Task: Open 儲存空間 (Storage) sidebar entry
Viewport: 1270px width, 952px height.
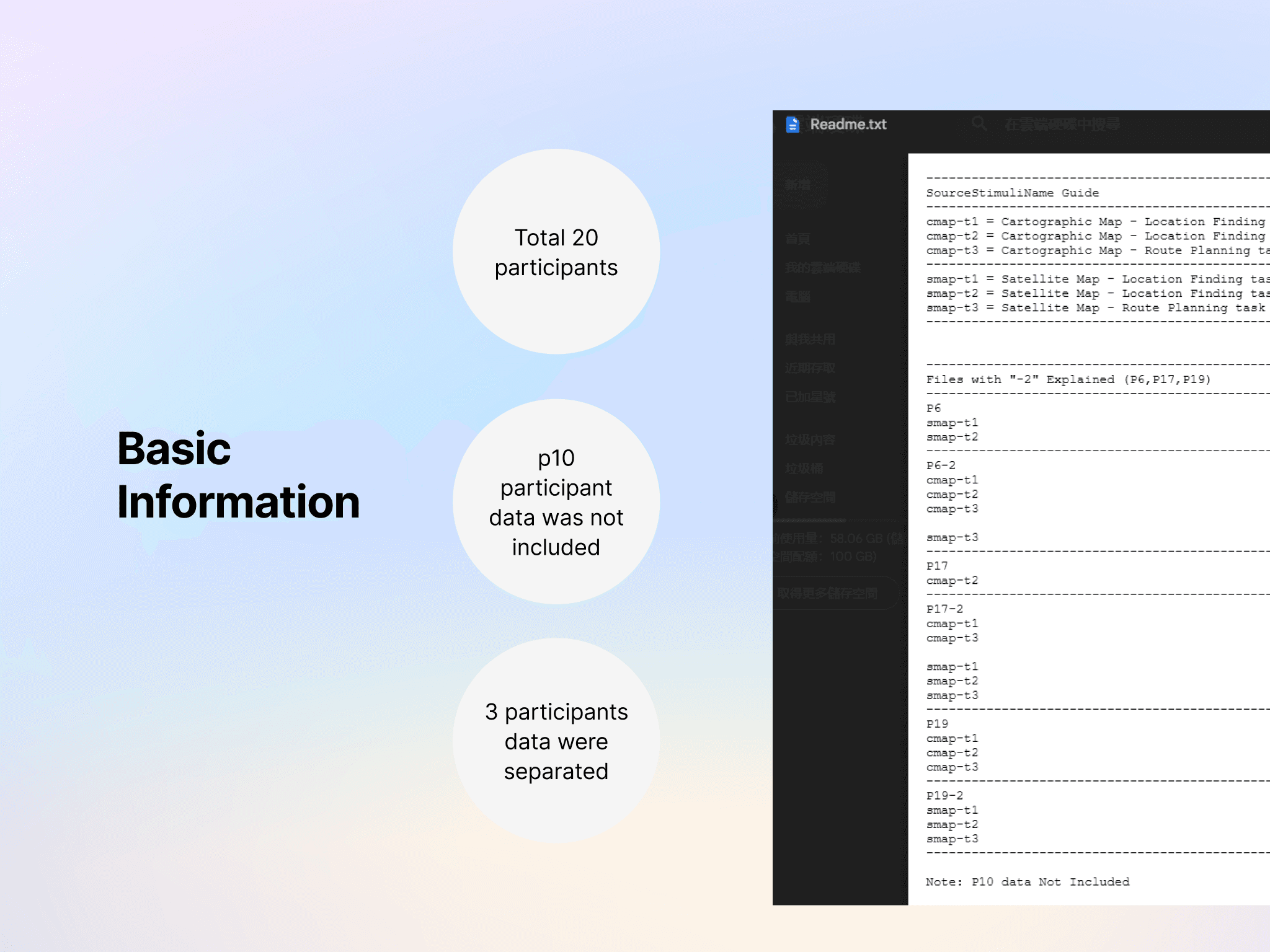Action: tap(810, 498)
